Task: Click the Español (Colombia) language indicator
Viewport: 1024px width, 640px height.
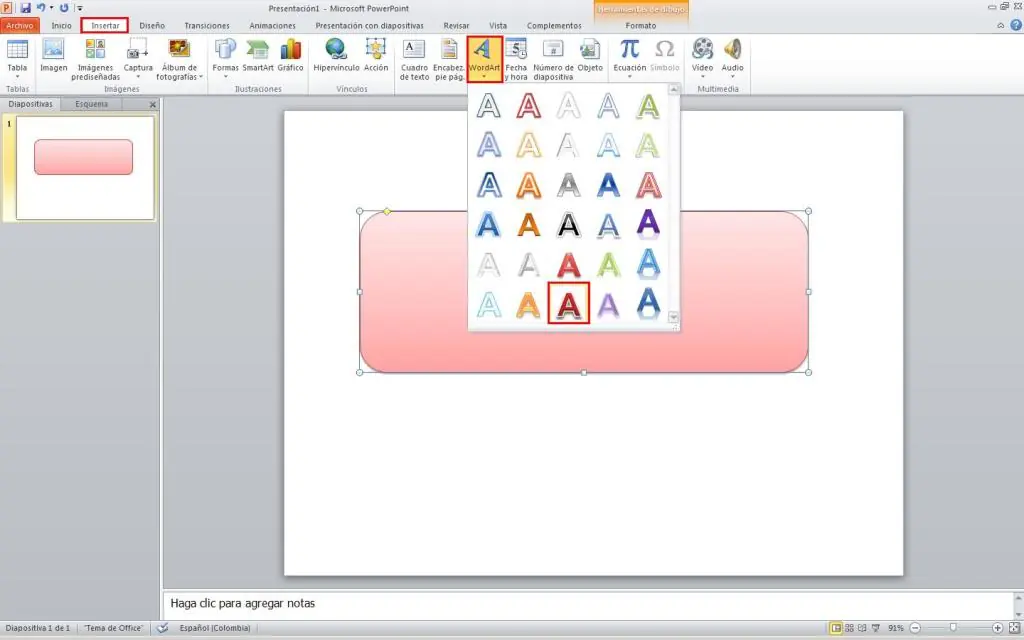Action: (215, 628)
